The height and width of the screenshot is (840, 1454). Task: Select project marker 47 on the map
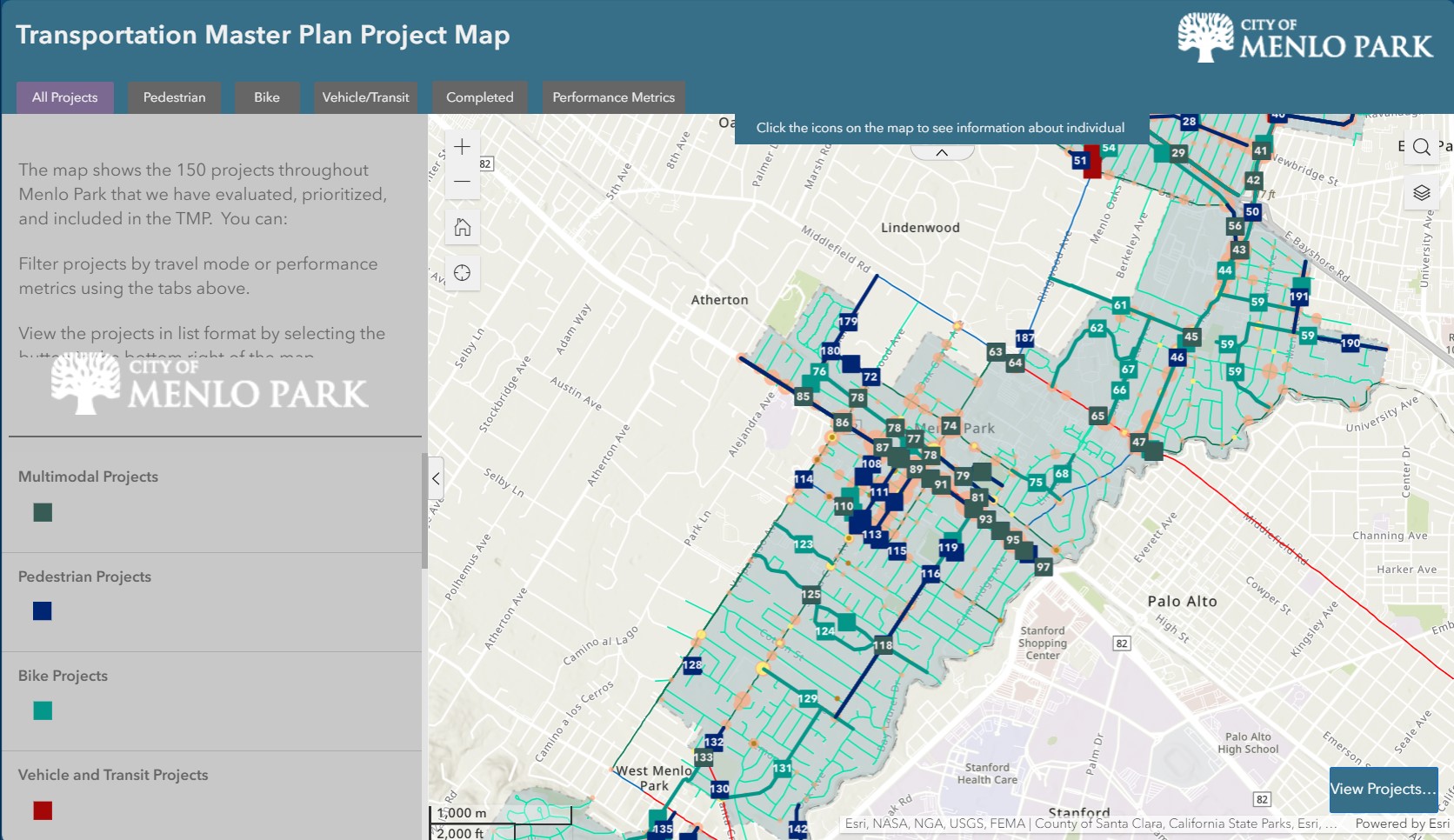[1139, 442]
